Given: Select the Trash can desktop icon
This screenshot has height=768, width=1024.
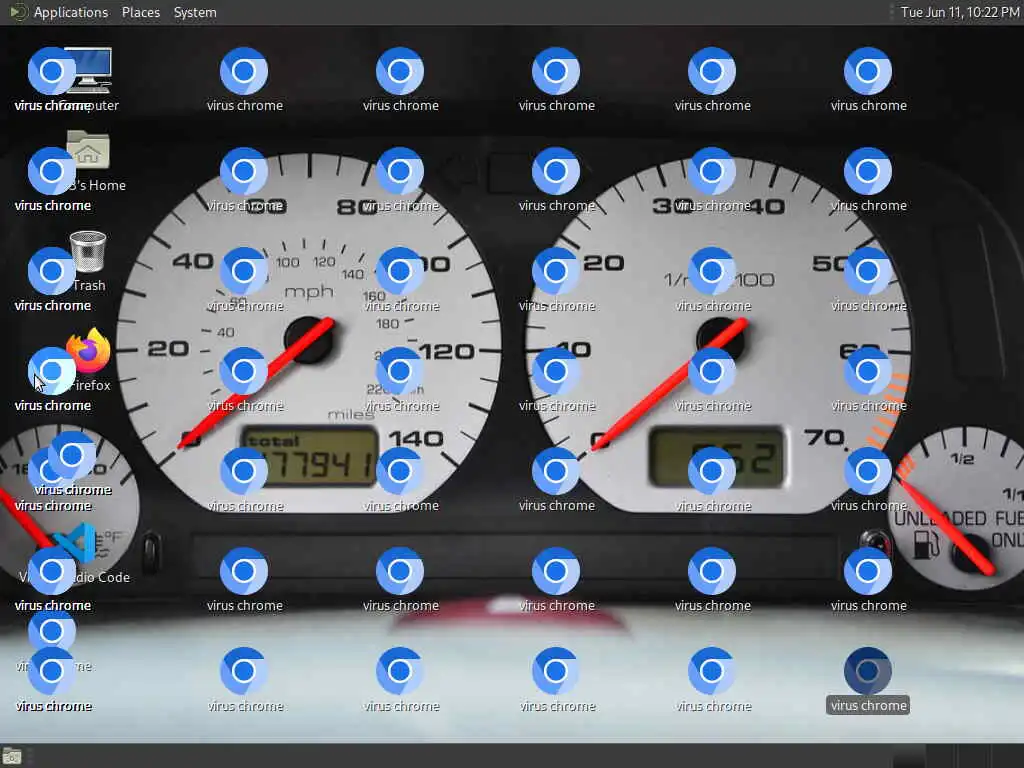Looking at the screenshot, I should coord(88,251).
